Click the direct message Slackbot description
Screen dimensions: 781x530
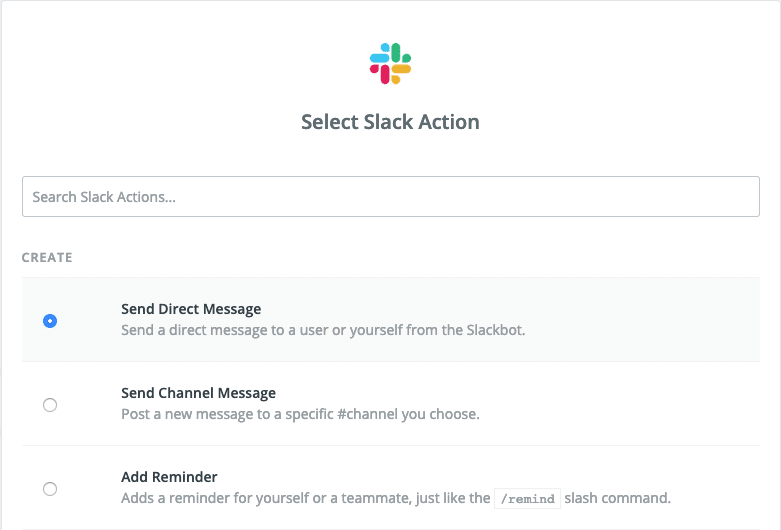point(322,329)
